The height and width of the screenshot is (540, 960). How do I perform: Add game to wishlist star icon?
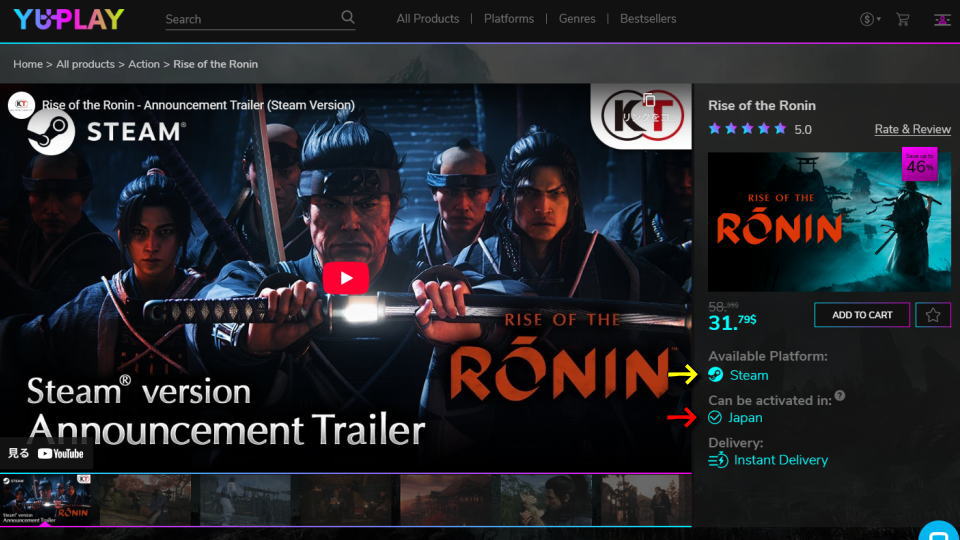coord(933,315)
